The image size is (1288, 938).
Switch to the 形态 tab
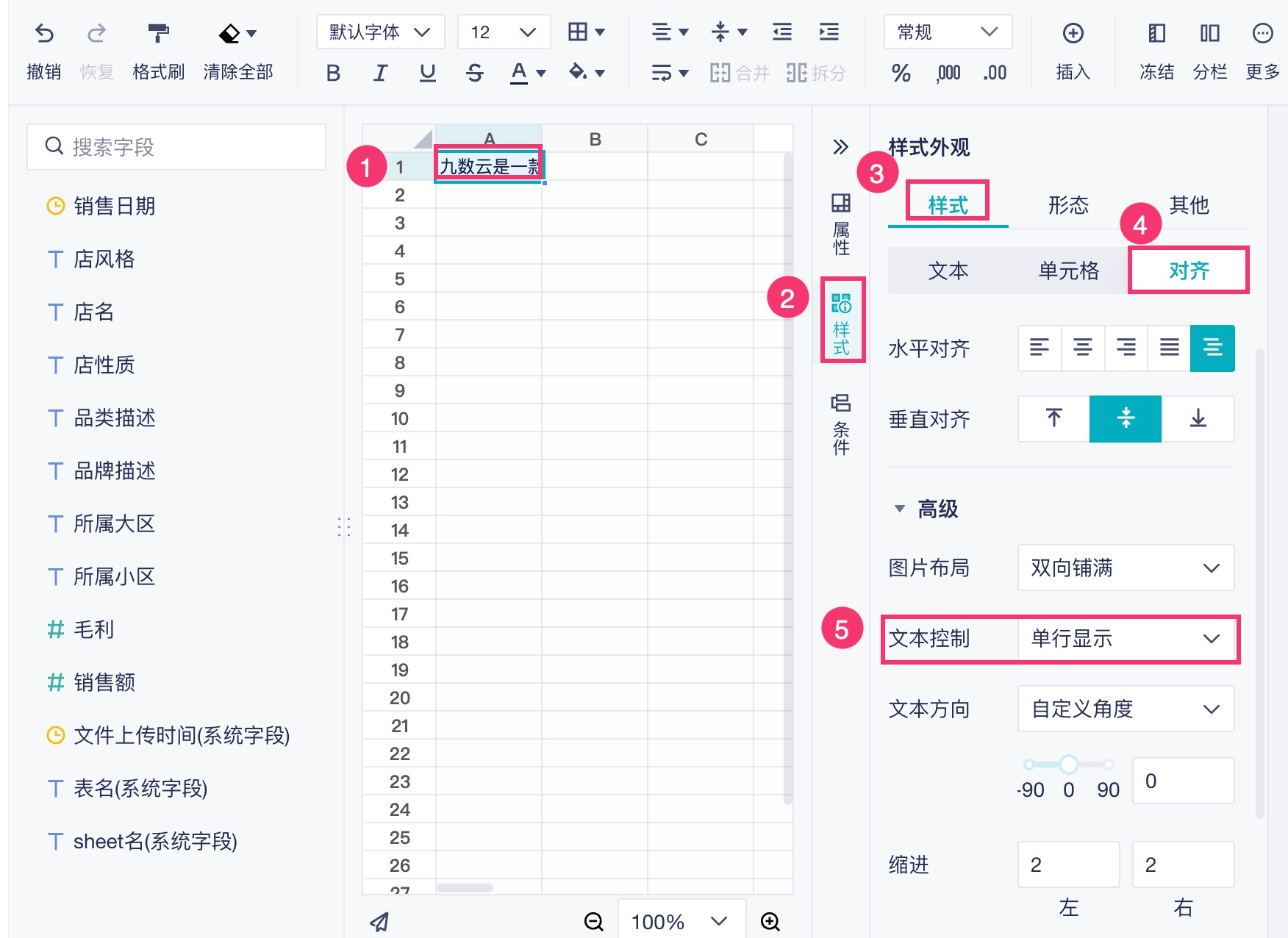pos(1068,205)
